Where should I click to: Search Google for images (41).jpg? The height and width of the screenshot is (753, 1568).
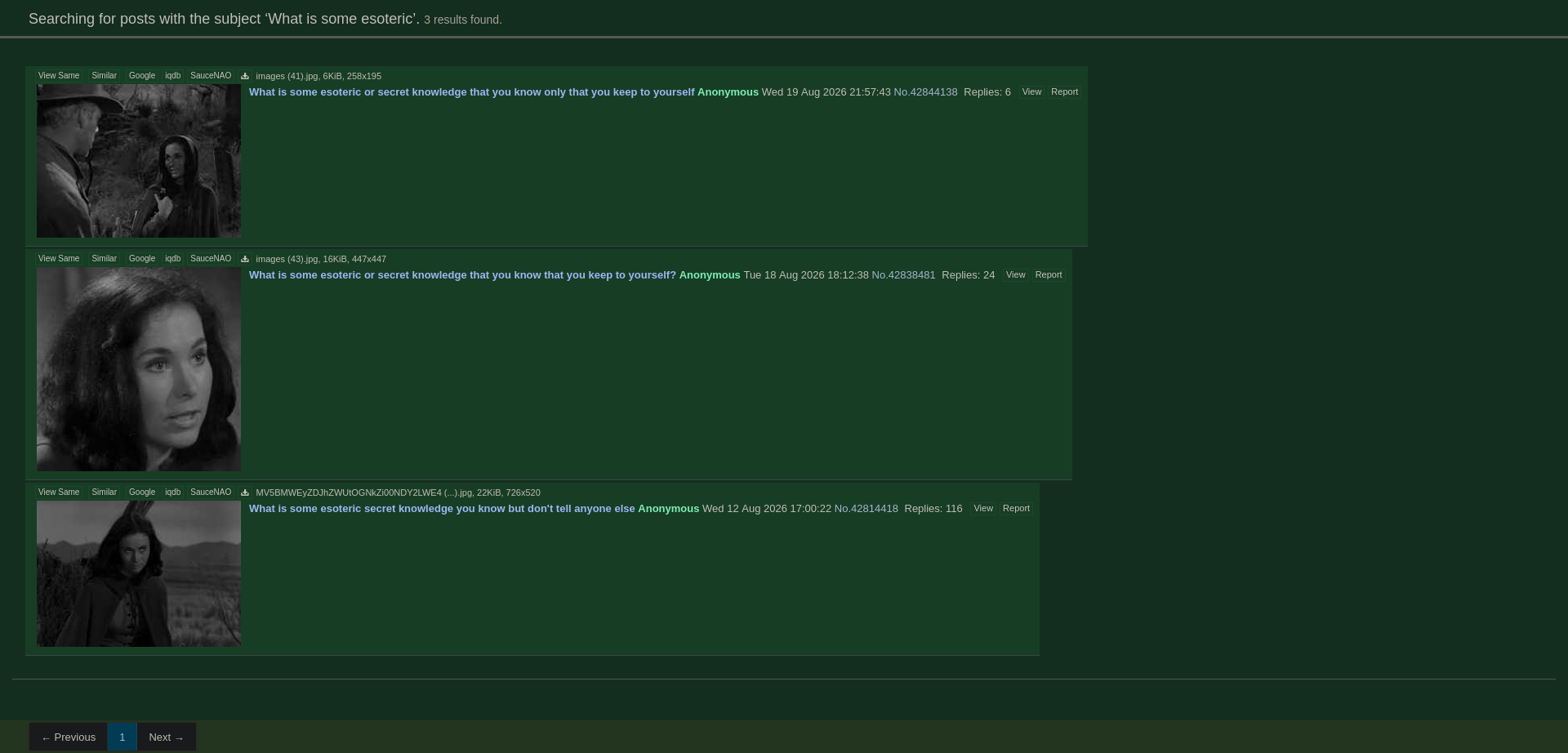(x=142, y=76)
